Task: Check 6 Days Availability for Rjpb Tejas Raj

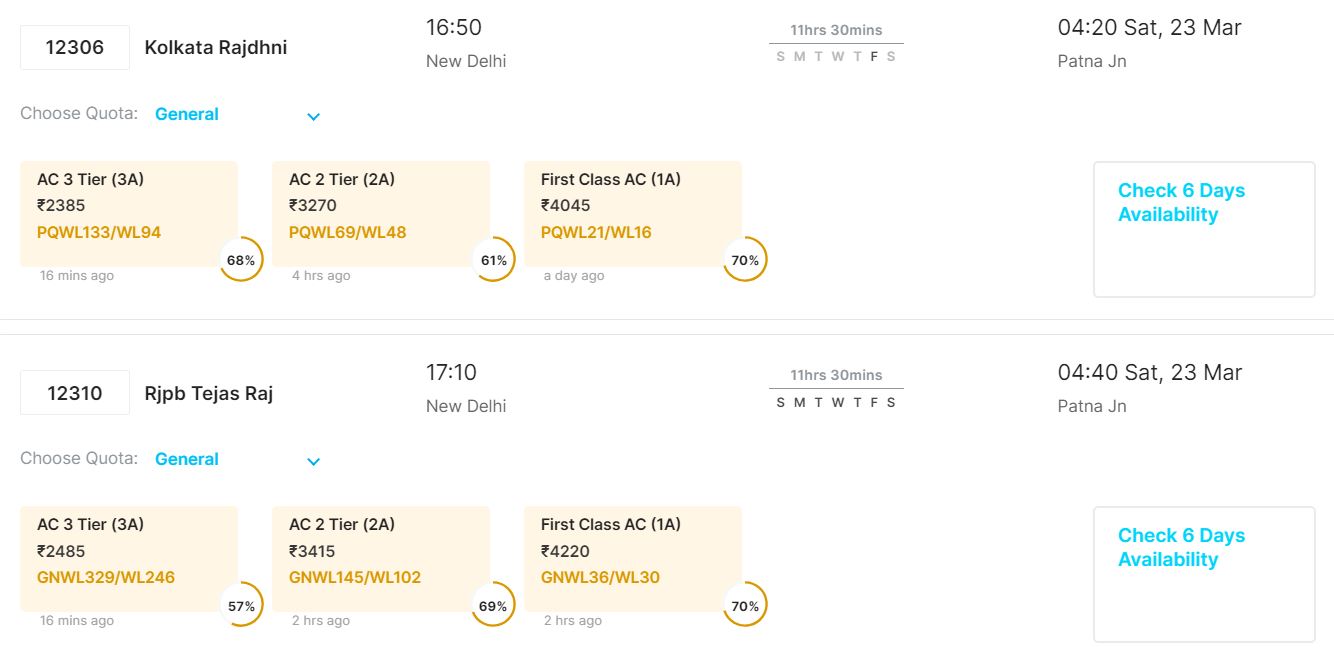Action: [1181, 548]
